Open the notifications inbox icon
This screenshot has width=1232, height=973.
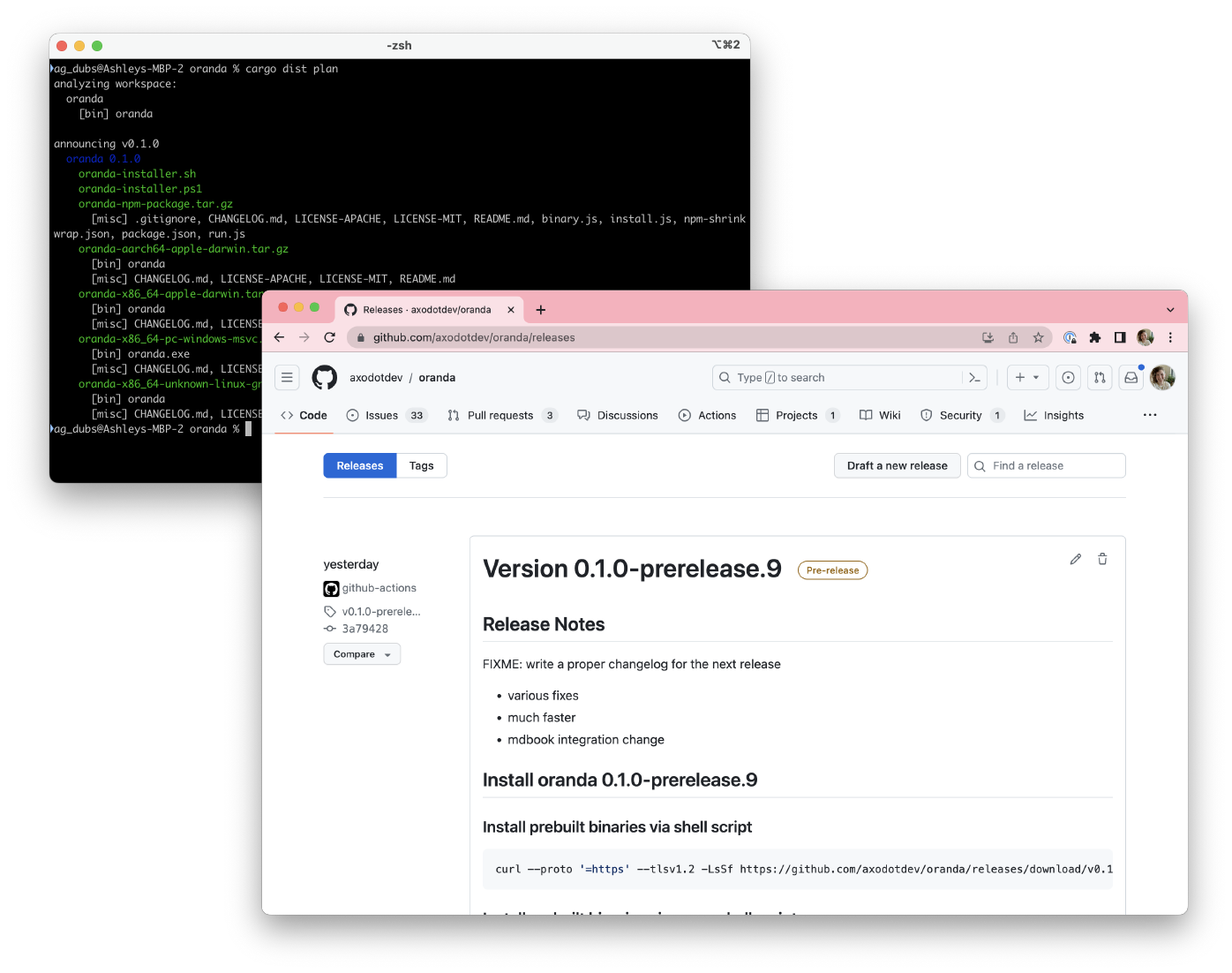[x=1131, y=378]
